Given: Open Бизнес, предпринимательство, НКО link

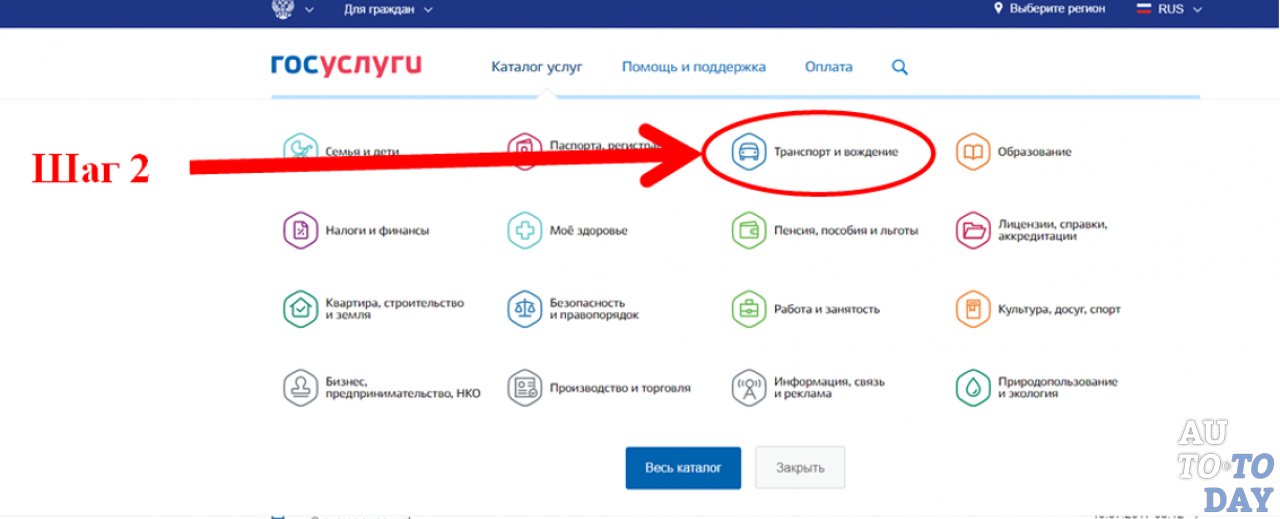Looking at the screenshot, I should click(403, 388).
